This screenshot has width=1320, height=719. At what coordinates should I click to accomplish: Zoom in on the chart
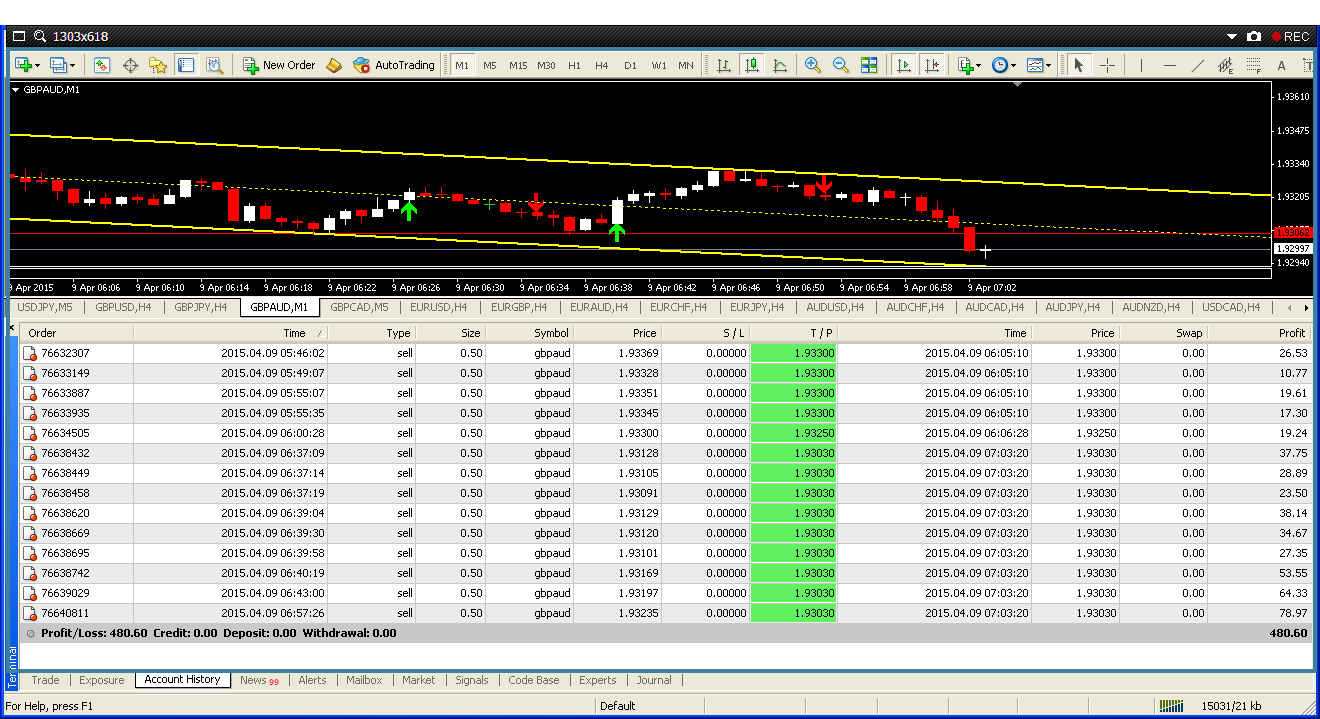[x=813, y=65]
